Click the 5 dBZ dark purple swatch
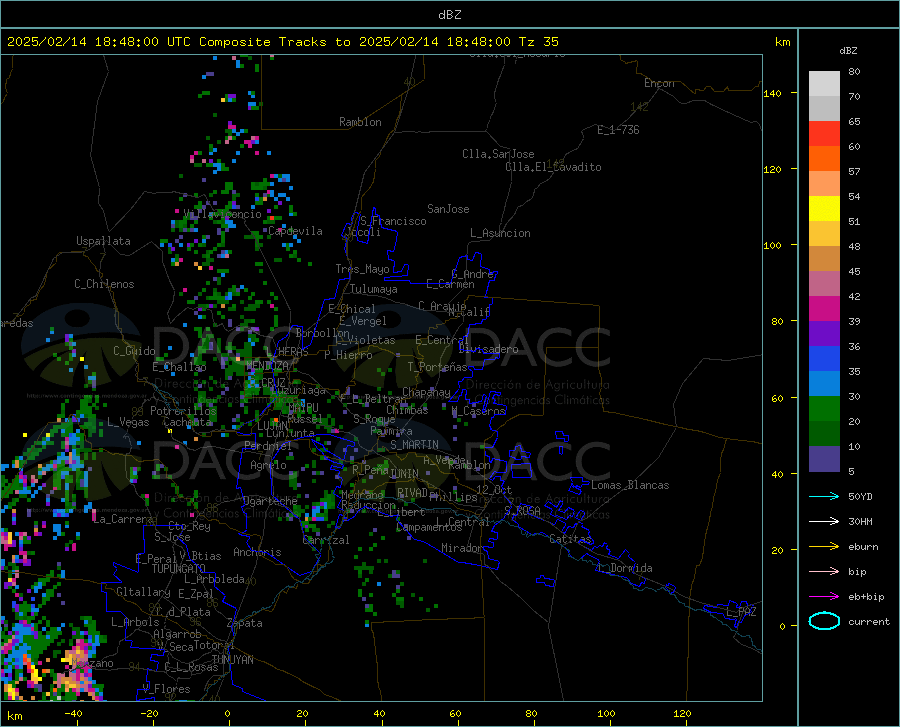This screenshot has height=727, width=900. pyautogui.click(x=824, y=458)
